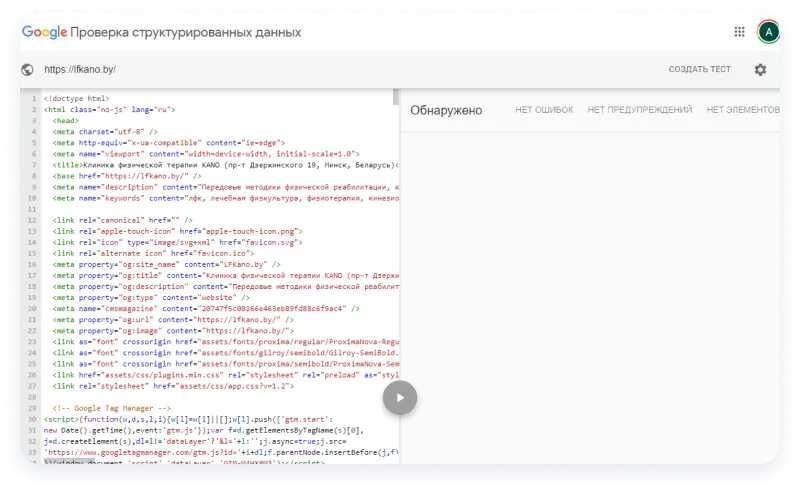
Task: Click the app.css?v=1.2 stylesheet line
Action: pos(173,386)
